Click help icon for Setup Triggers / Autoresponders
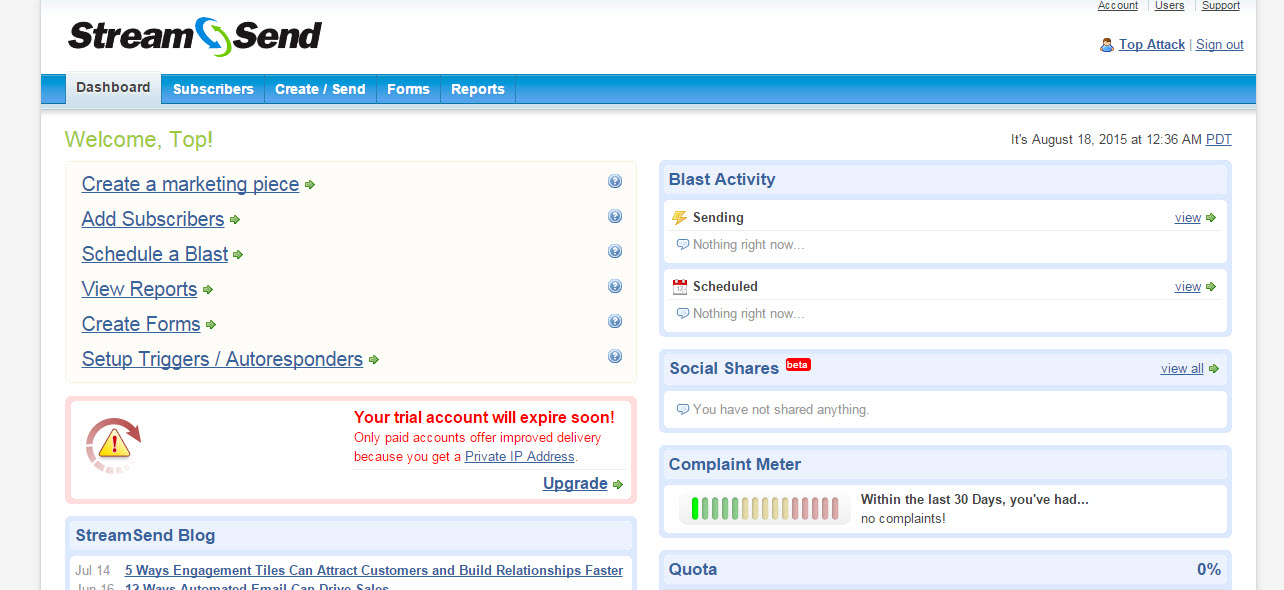Screen dimensions: 1284x590 (x=615, y=357)
